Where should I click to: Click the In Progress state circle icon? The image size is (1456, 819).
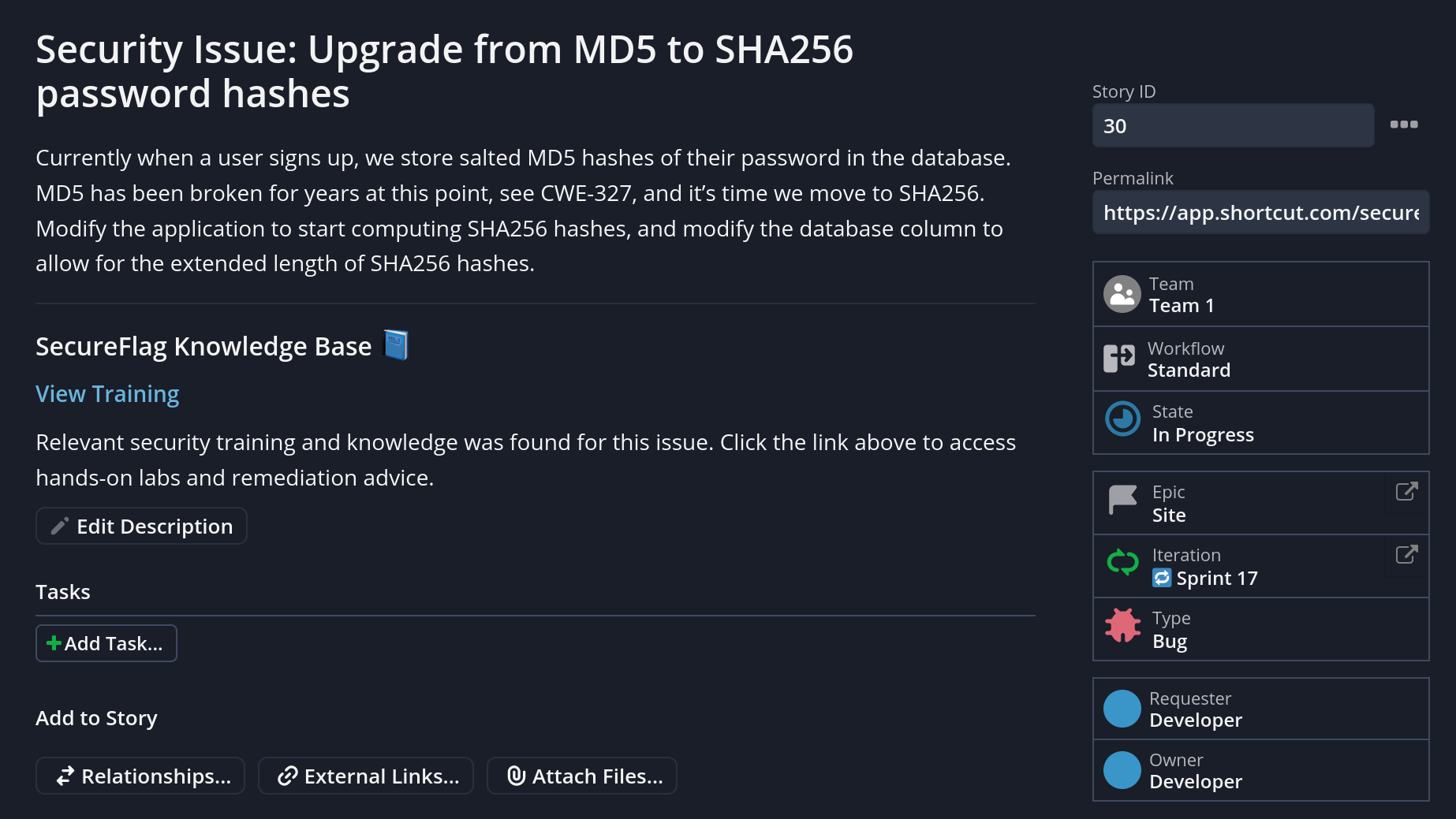1122,419
